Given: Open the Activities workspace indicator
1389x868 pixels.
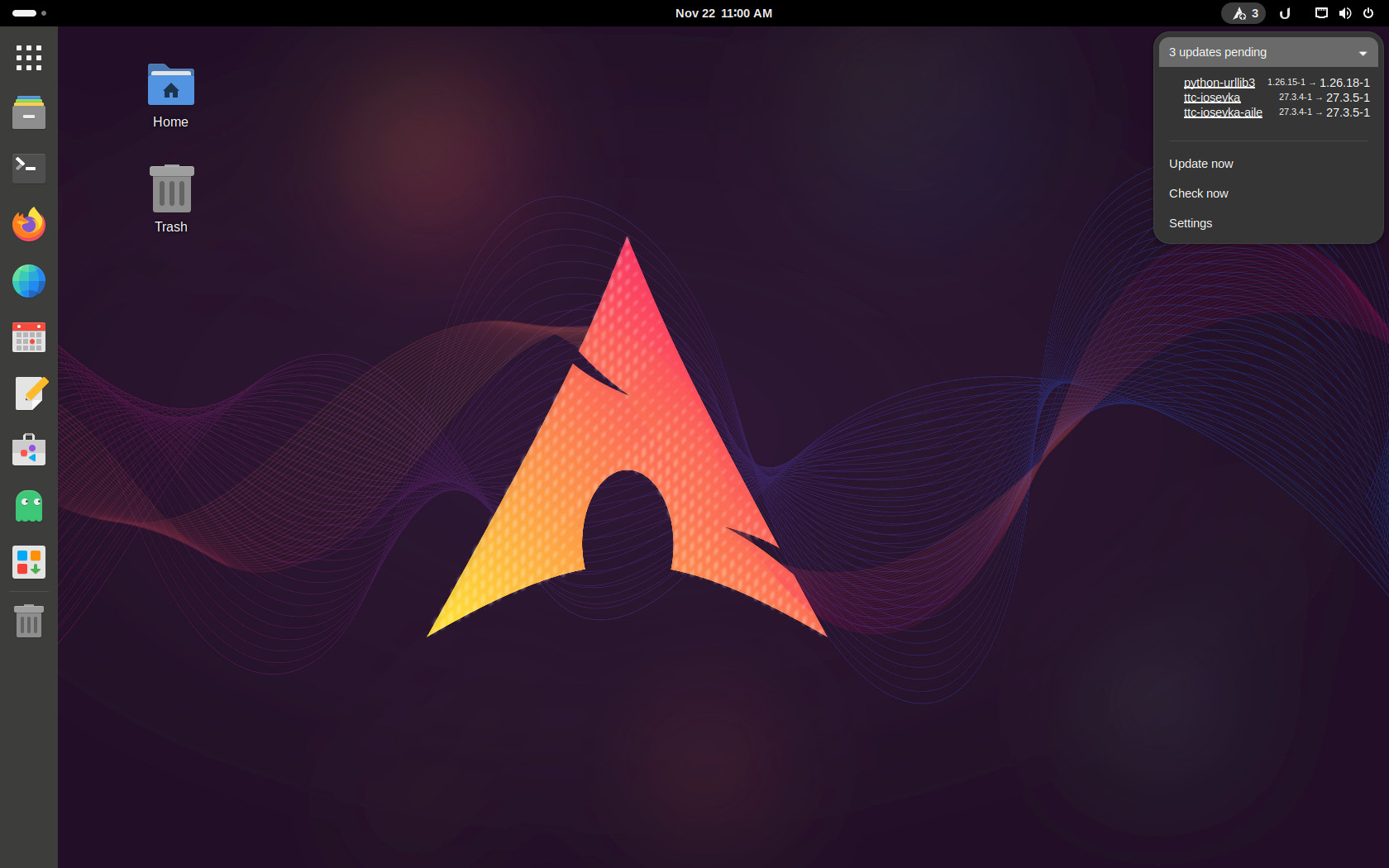Looking at the screenshot, I should point(29,13).
